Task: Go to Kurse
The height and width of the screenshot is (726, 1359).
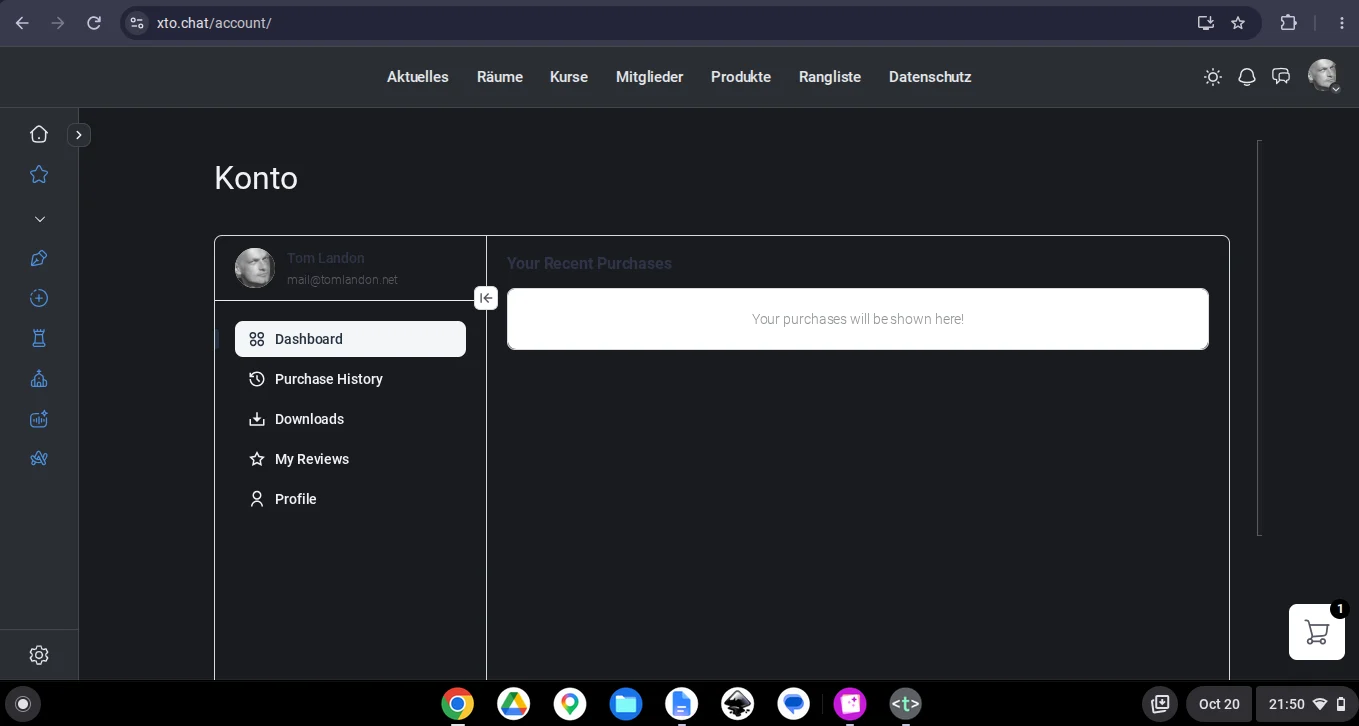Action: click(569, 77)
